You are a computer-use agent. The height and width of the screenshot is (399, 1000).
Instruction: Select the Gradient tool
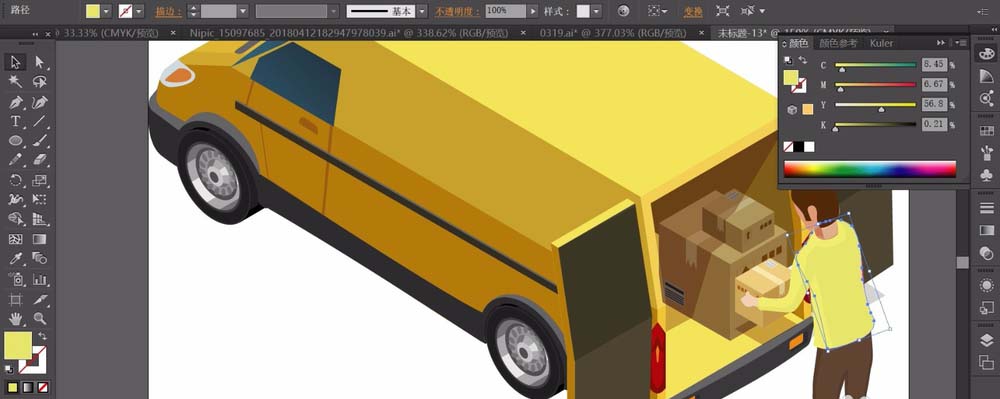[40, 239]
